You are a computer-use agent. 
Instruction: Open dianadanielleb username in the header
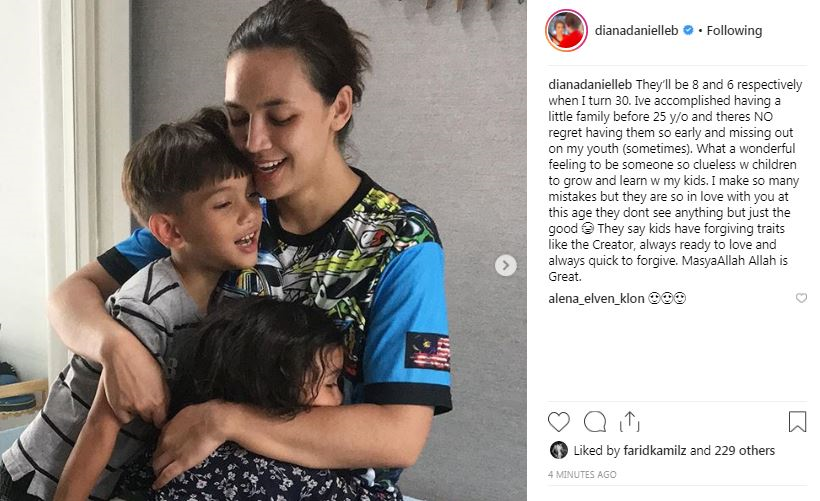[x=636, y=30]
